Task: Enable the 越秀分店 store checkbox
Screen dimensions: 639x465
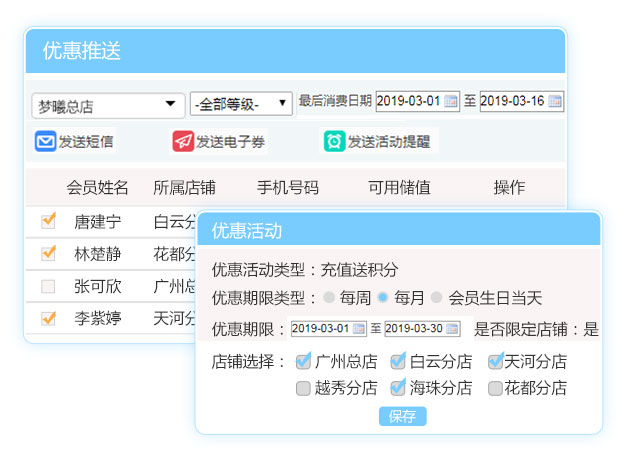Action: (x=303, y=389)
